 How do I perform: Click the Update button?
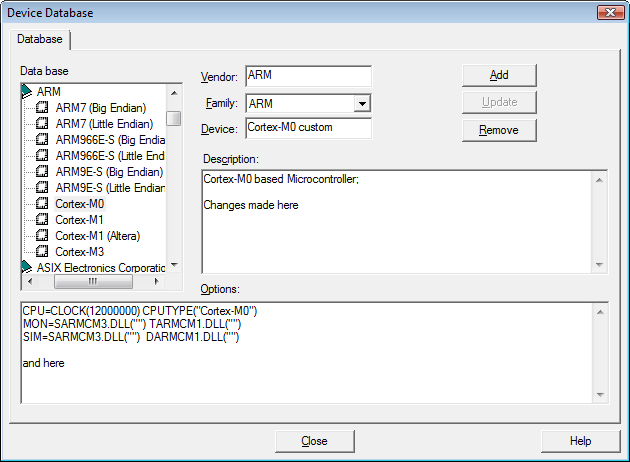499,102
